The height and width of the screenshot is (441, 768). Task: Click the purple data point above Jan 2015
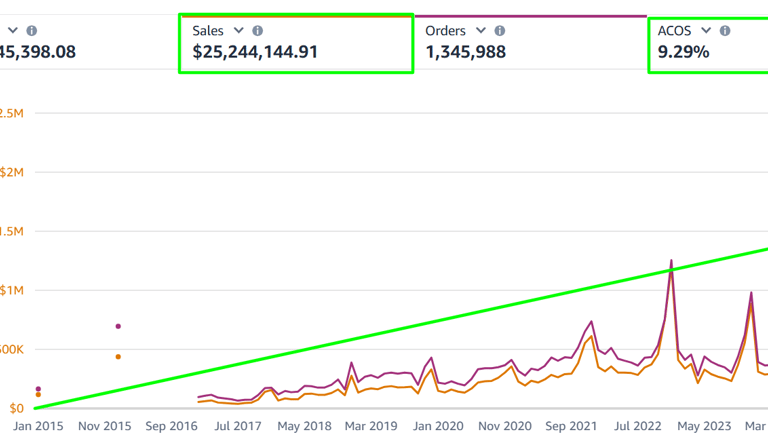pyautogui.click(x=38, y=389)
